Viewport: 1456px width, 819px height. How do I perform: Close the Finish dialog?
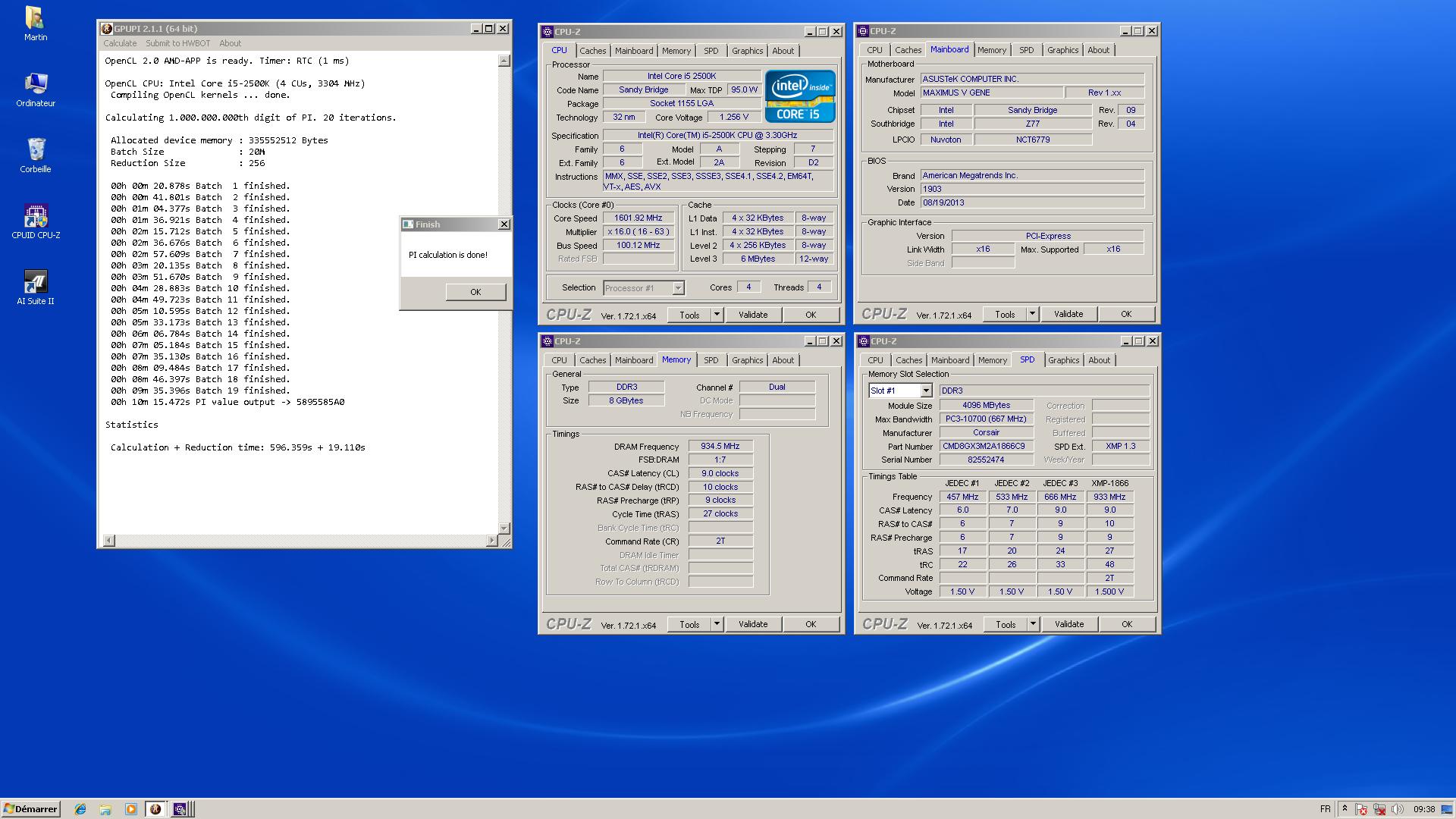[504, 224]
